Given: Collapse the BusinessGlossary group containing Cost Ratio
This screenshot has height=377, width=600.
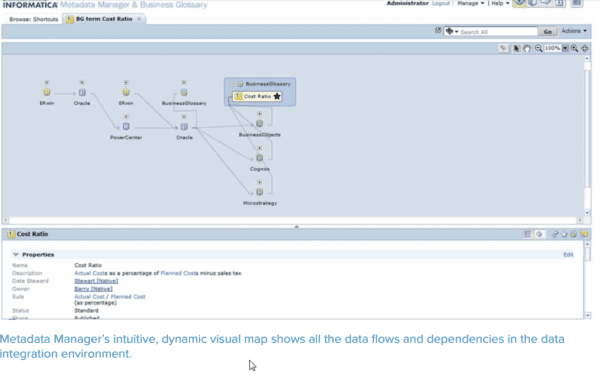Looking at the screenshot, I should pos(232,84).
